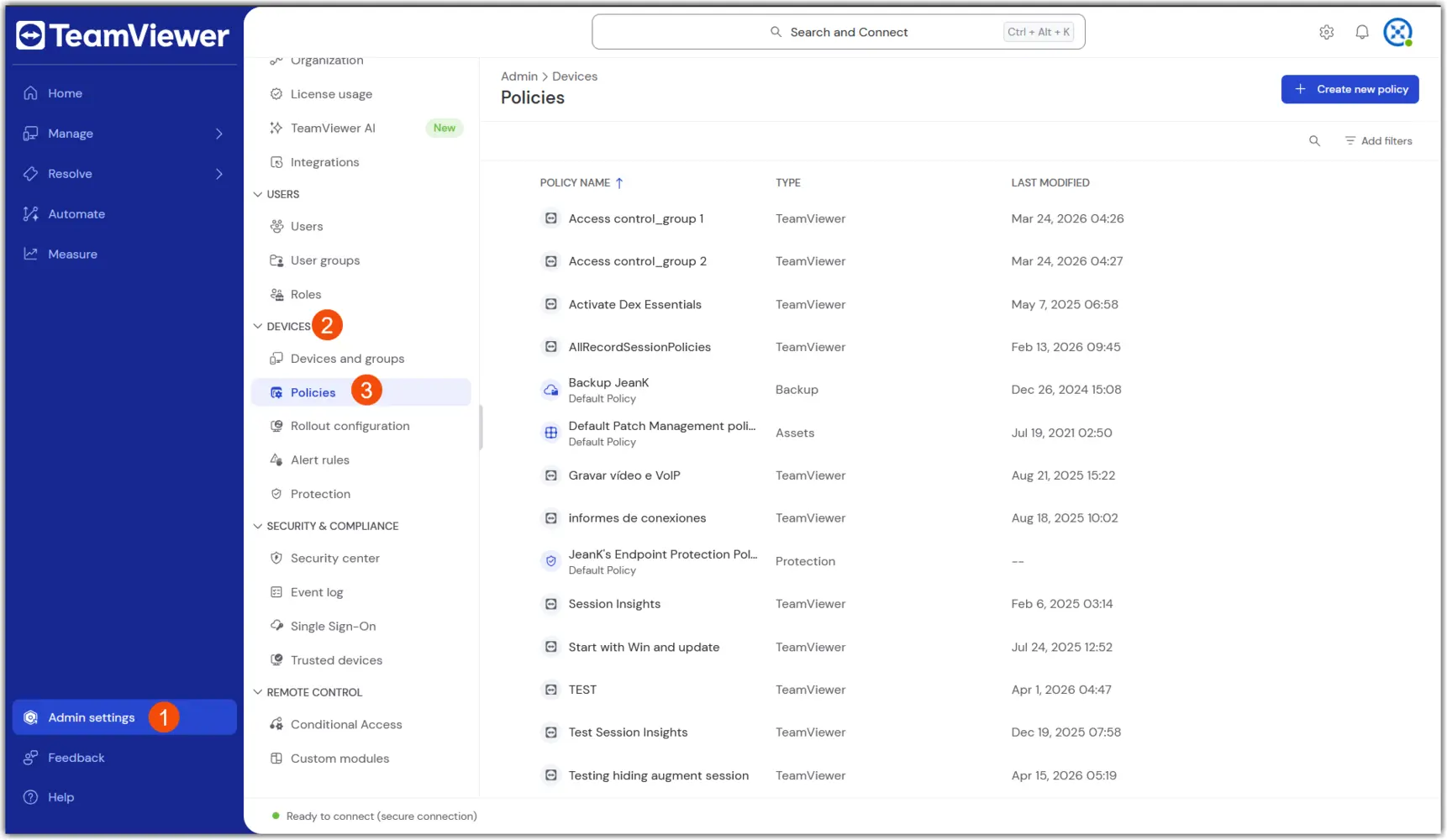Open Event log
1447x840 pixels.
361,592
